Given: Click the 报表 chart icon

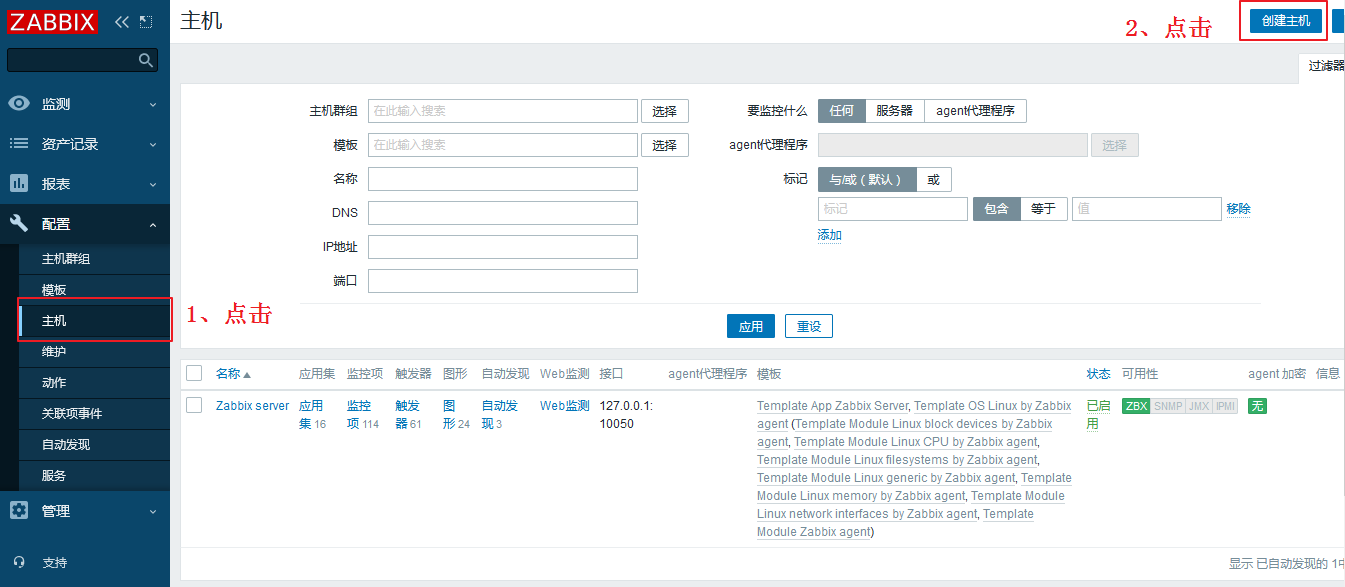Looking at the screenshot, I should (x=19, y=183).
